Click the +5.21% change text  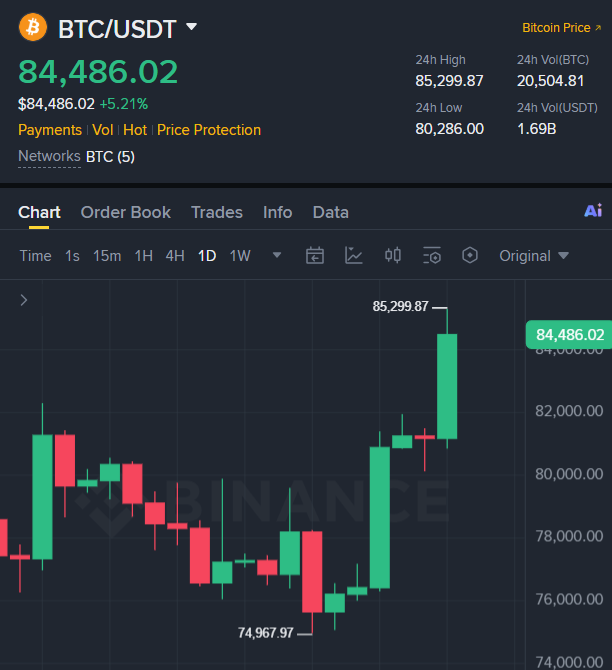click(x=124, y=104)
